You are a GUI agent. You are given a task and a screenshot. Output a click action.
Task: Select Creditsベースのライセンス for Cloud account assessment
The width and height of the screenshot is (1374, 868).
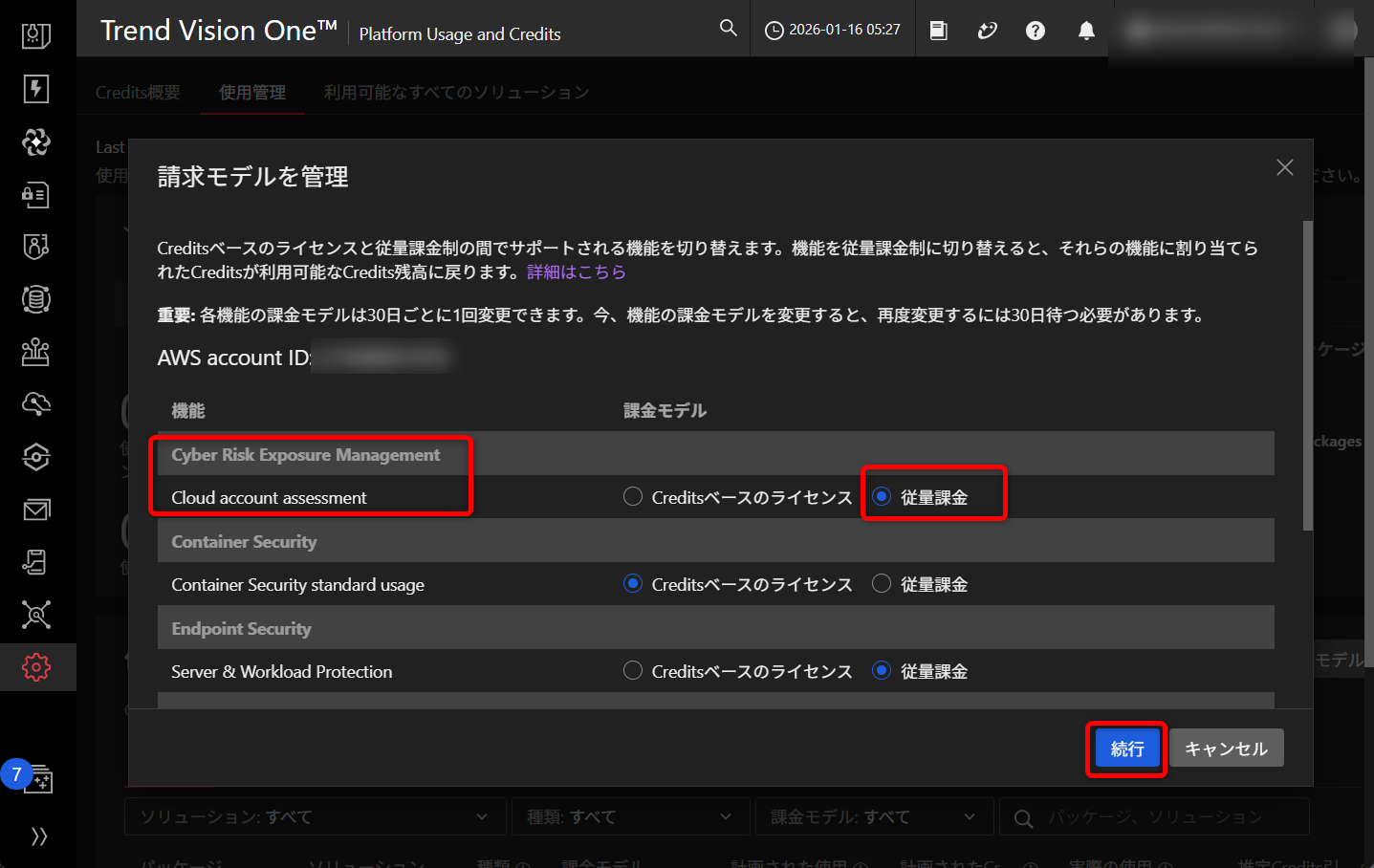[633, 497]
